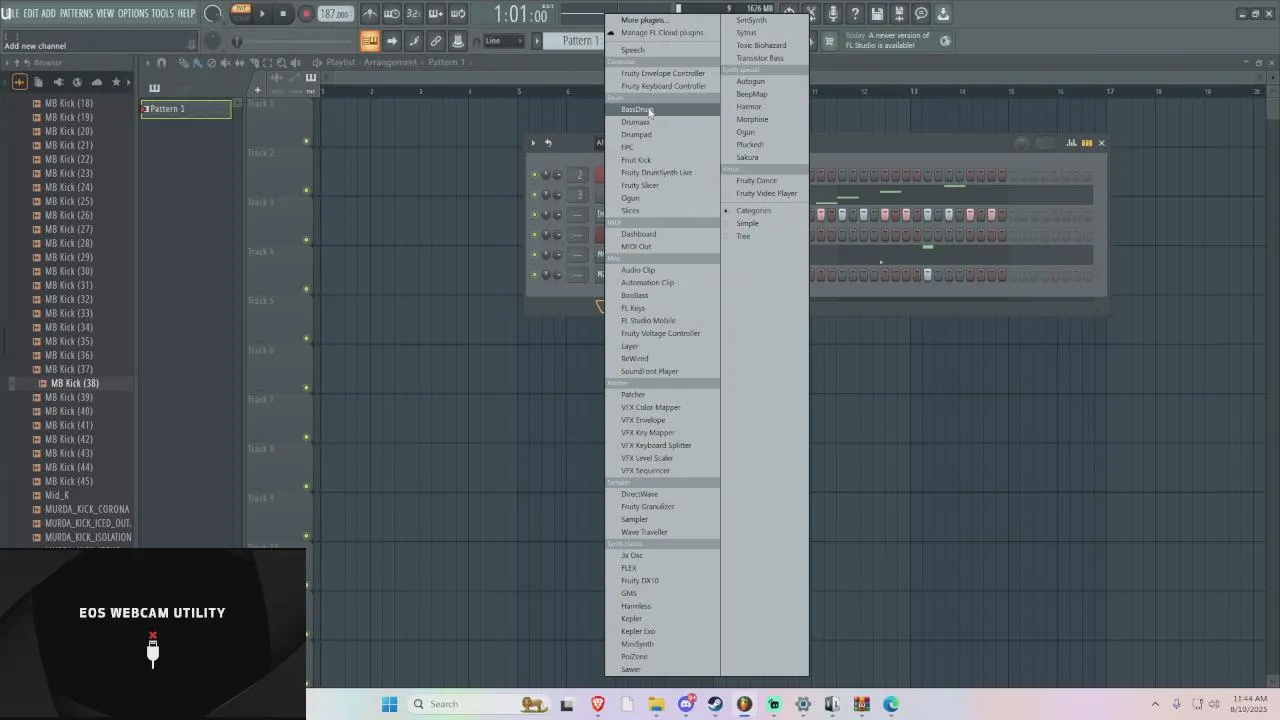Open the ADD menu
The image size is (1280, 720).
(49, 13)
